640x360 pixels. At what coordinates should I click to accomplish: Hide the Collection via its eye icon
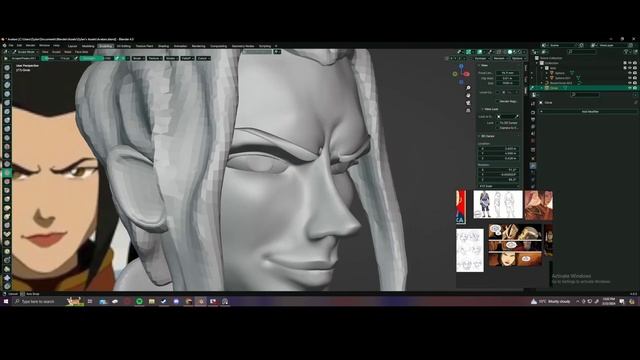tap(630, 63)
